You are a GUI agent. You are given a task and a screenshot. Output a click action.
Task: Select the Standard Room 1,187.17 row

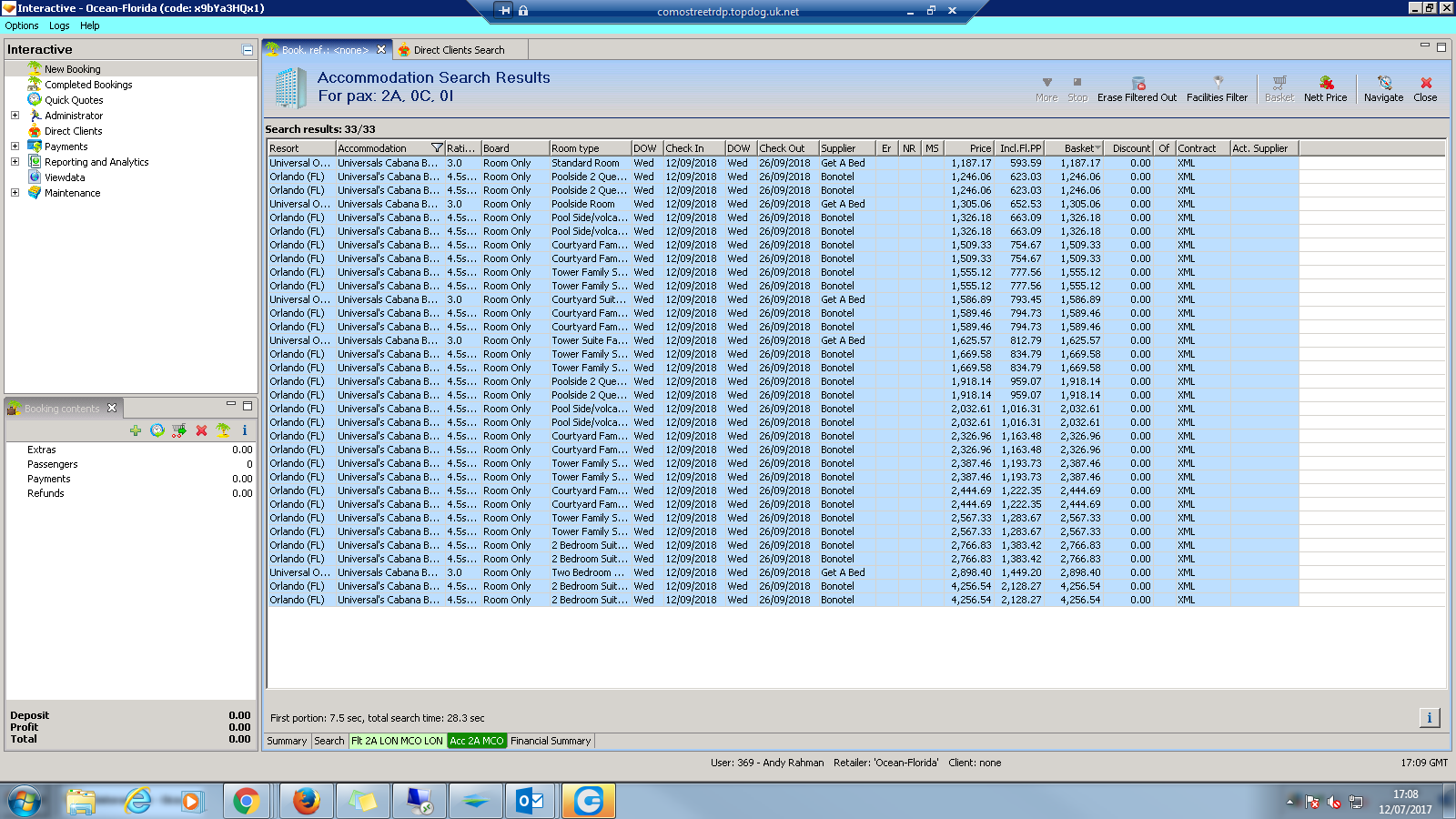click(783, 163)
